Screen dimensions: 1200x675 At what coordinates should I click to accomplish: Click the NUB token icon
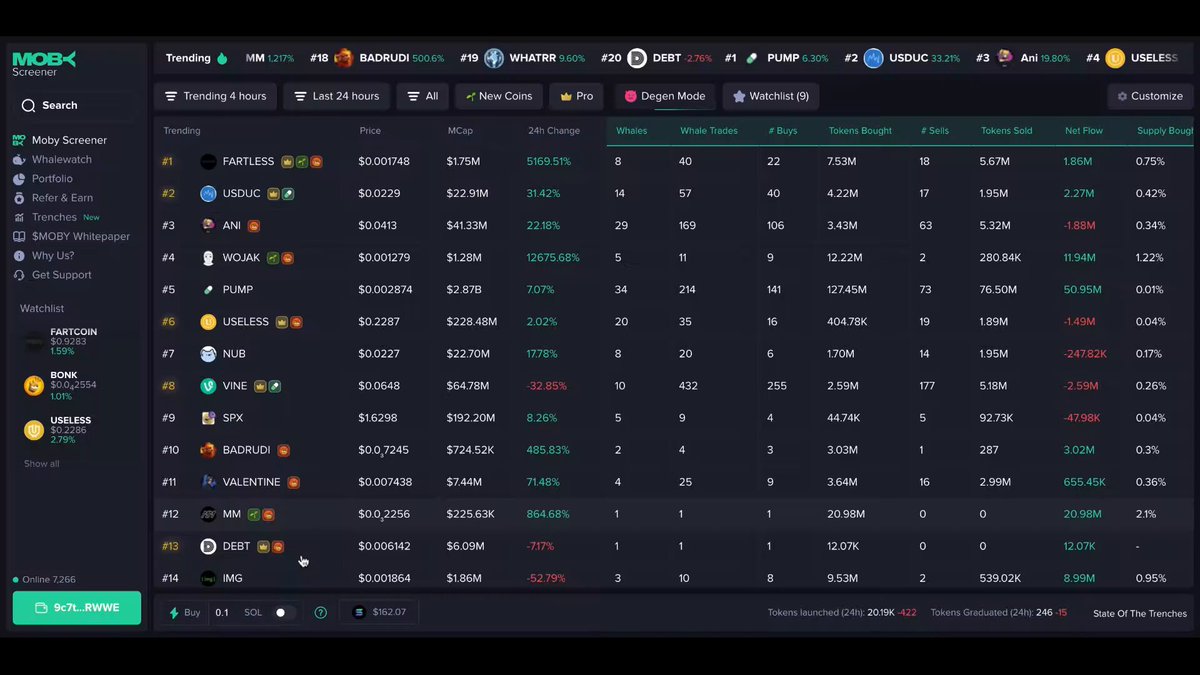208,354
